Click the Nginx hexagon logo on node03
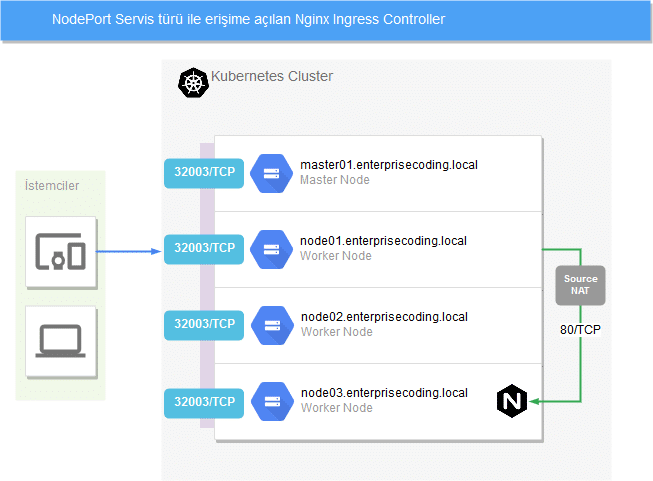The width and height of the screenshot is (653, 481). pos(512,401)
